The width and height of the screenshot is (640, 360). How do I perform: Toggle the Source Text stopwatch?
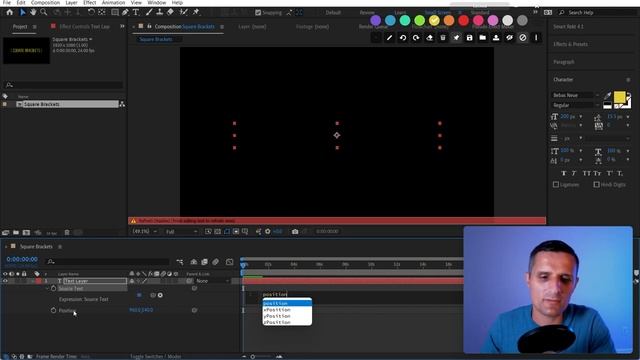tap(53, 288)
